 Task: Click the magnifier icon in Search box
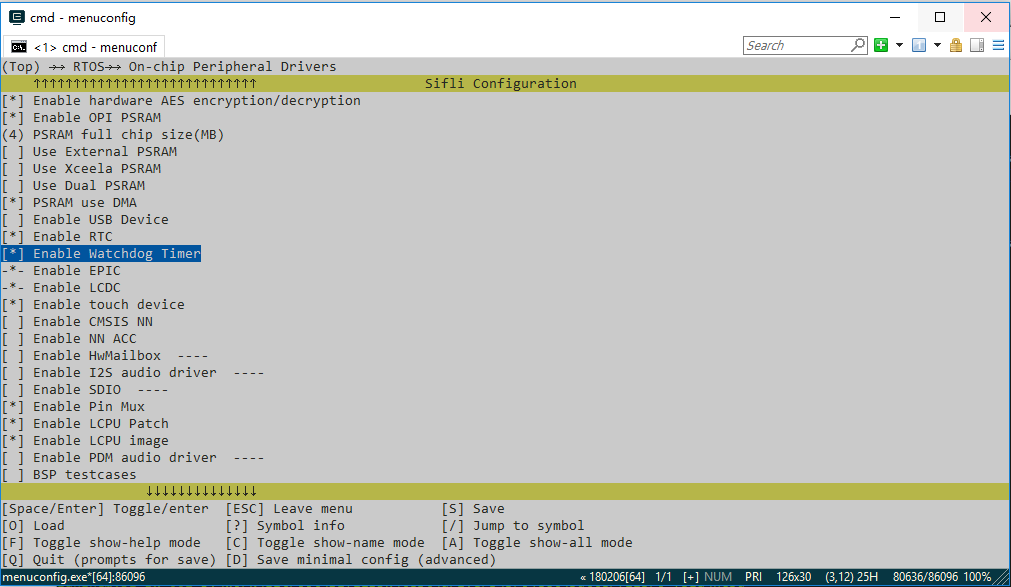[858, 45]
